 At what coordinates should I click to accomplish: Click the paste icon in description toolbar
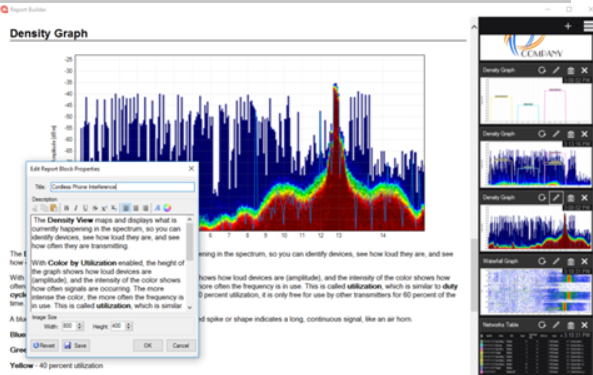click(54, 208)
